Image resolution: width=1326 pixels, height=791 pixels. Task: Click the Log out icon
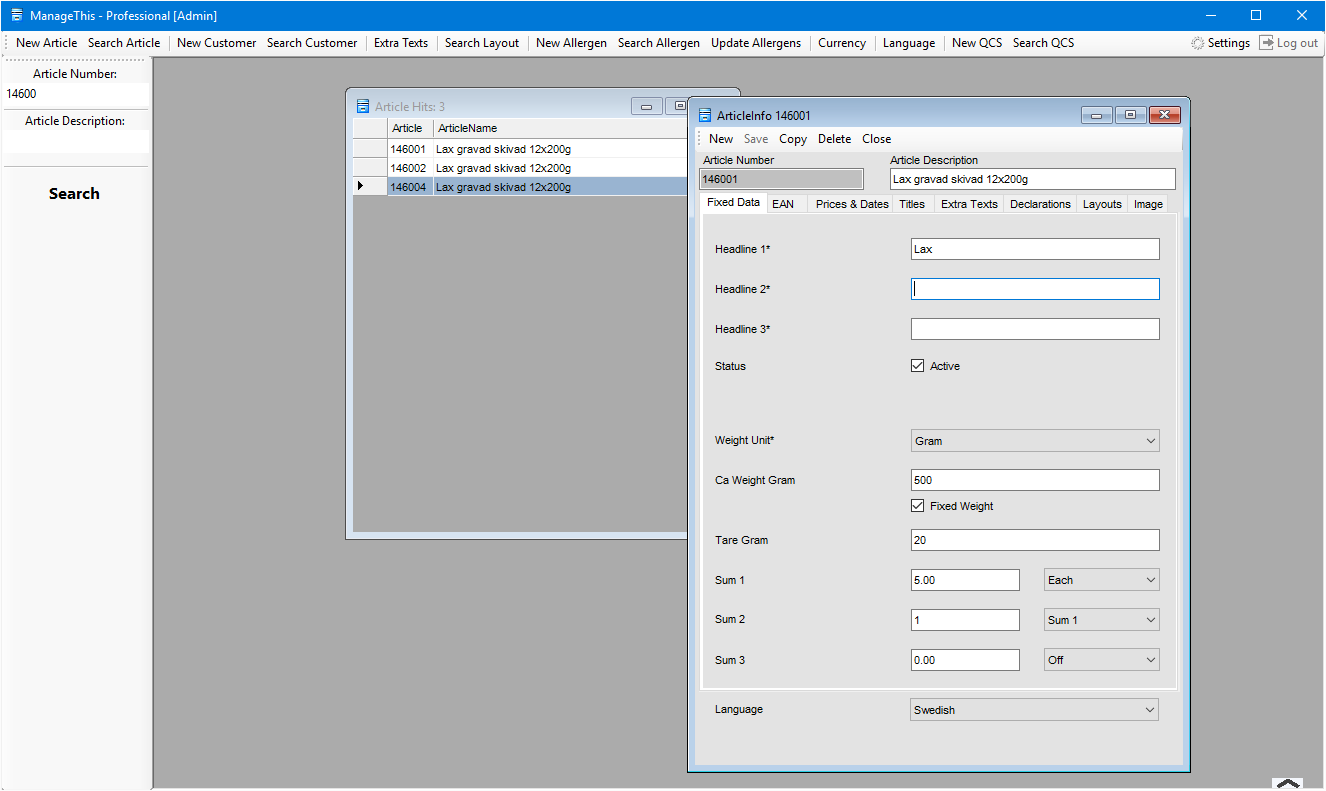[x=1266, y=43]
